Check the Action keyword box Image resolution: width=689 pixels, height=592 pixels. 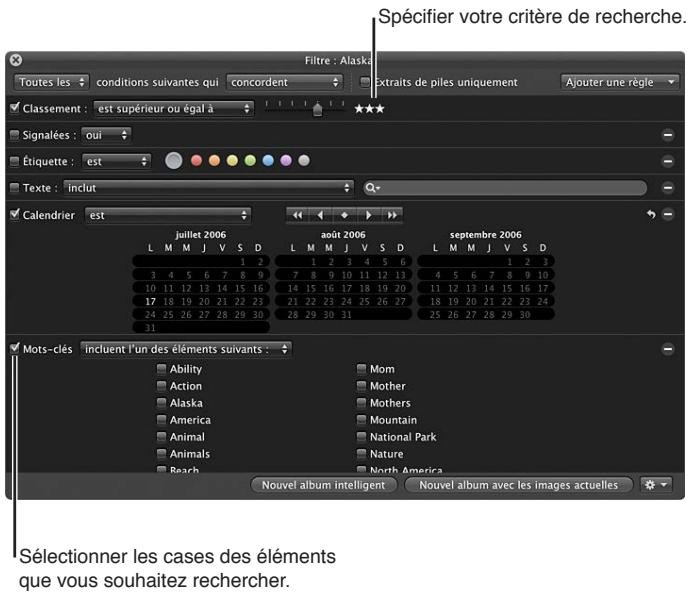[161, 385]
